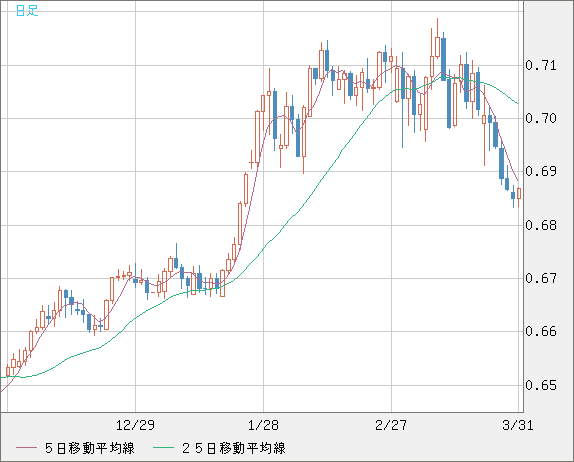The height and width of the screenshot is (462, 574).
Task: Select the 0.68 price axis label
Action: point(541,225)
